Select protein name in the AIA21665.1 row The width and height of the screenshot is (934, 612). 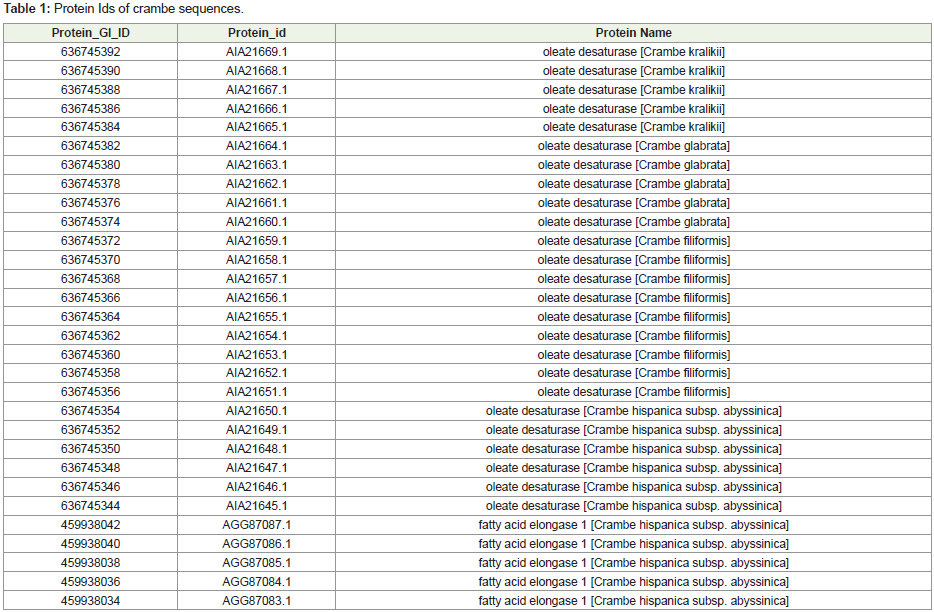point(633,127)
